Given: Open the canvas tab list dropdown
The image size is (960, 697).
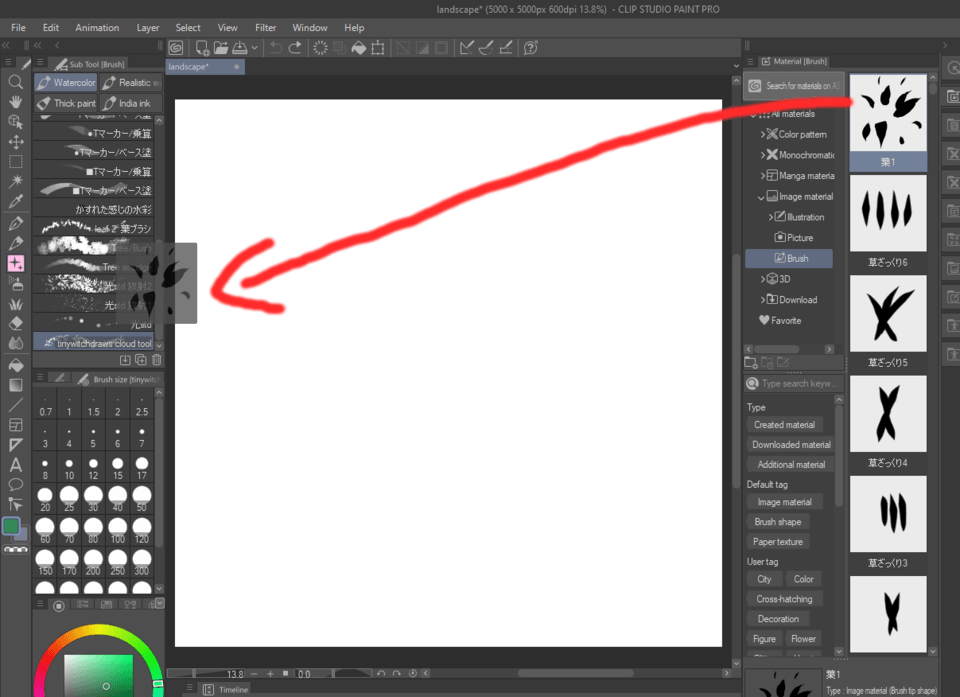Looking at the screenshot, I should coord(736,66).
